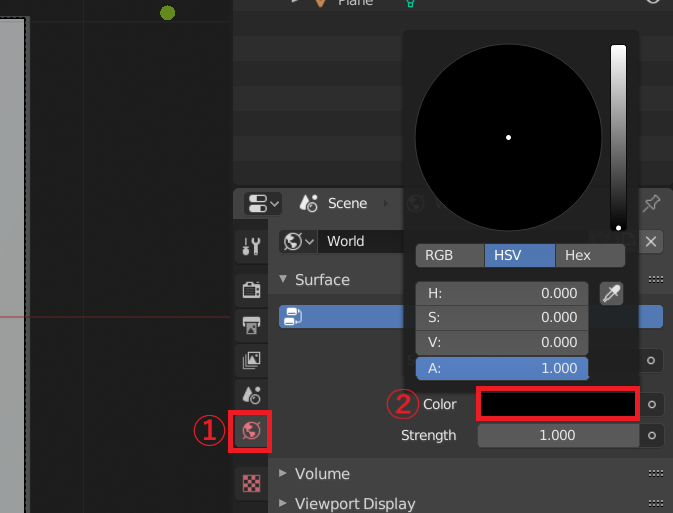Click the brightness value slider bar
Image resolution: width=673 pixels, height=513 pixels.
click(618, 137)
